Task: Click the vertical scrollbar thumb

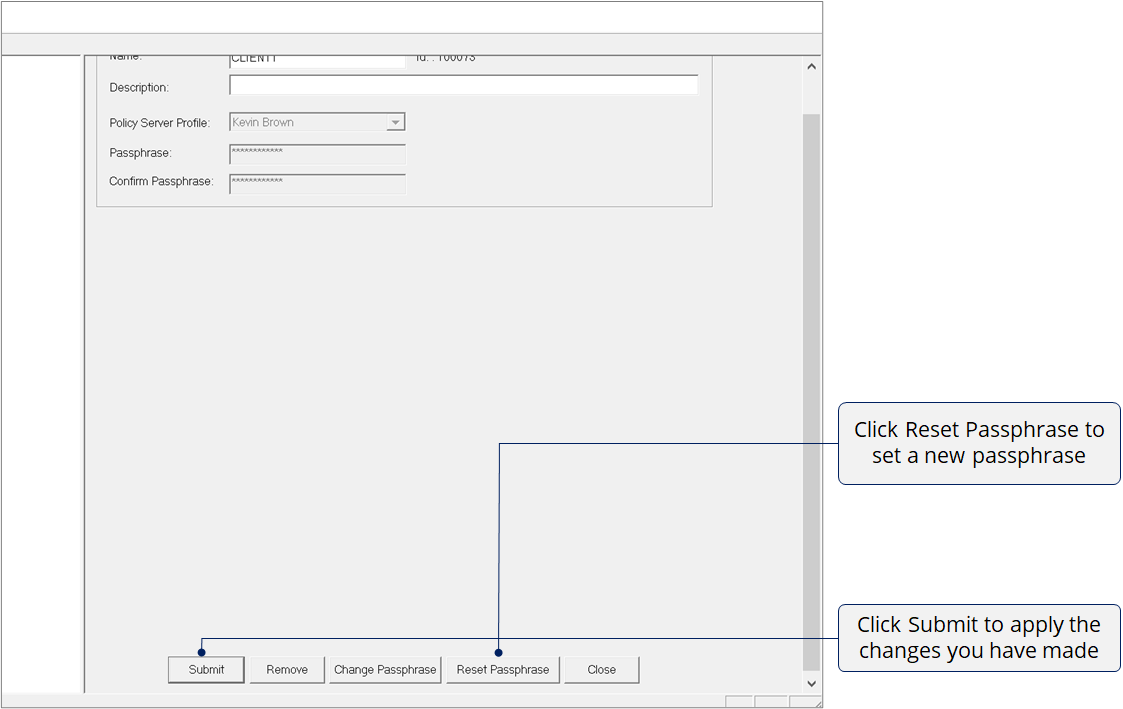Action: (811, 390)
